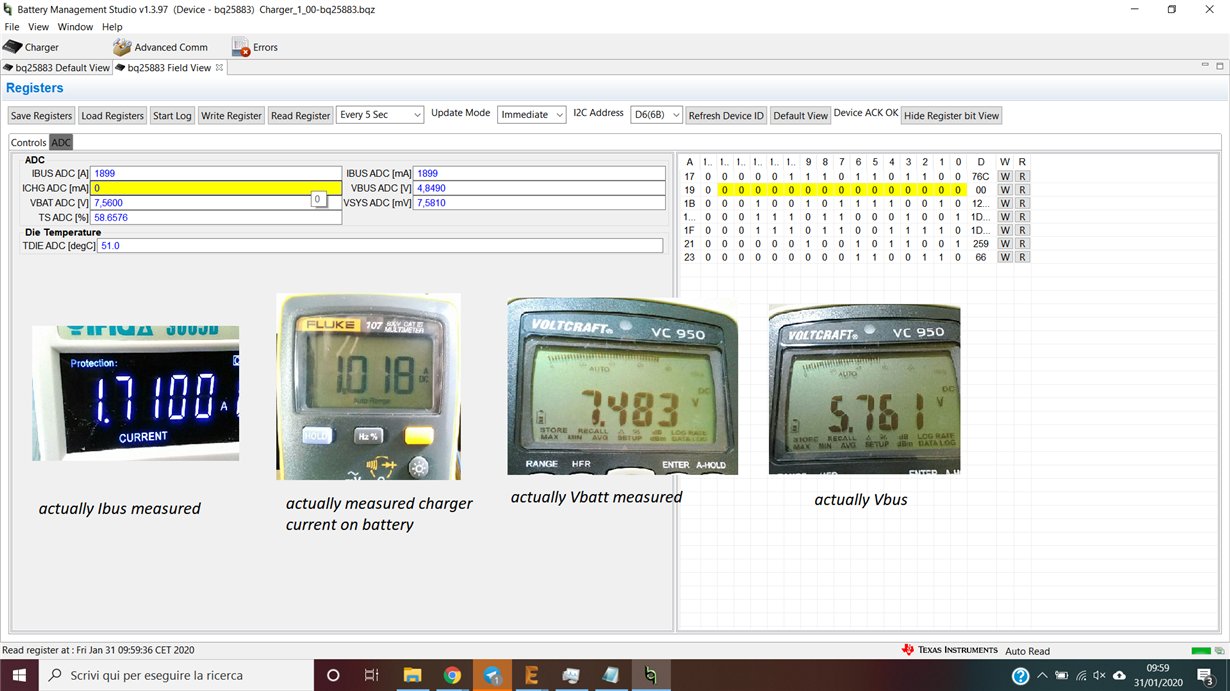
Task: Read register 21 with R button
Action: 1022,244
